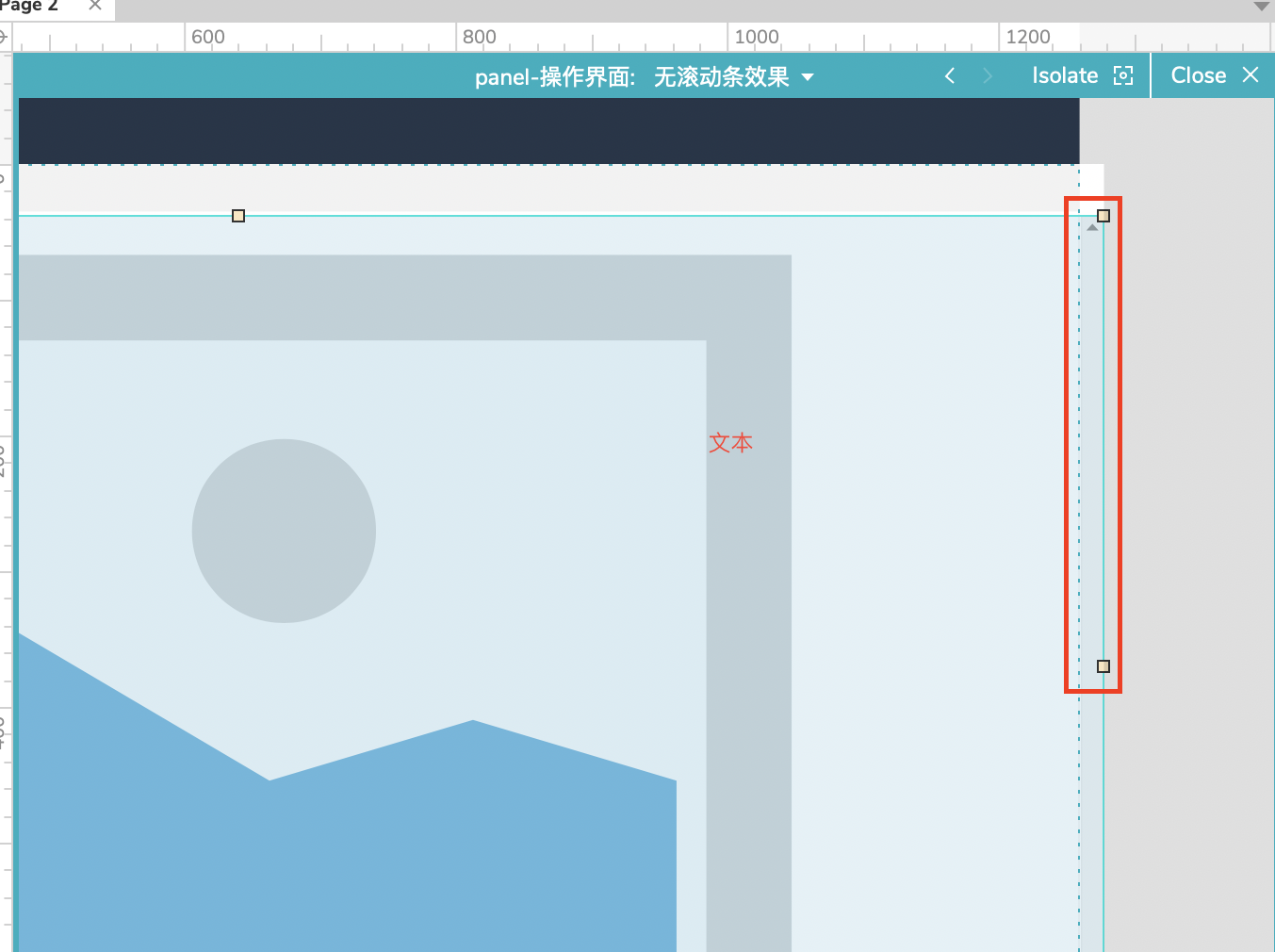Viewport: 1275px width, 952px height.
Task: Click the X on the Page 2 tab
Action: click(92, 7)
